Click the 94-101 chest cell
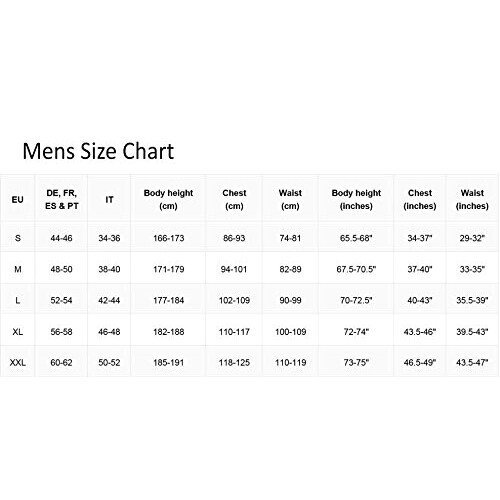Image resolution: width=500 pixels, height=500 pixels. (234, 269)
